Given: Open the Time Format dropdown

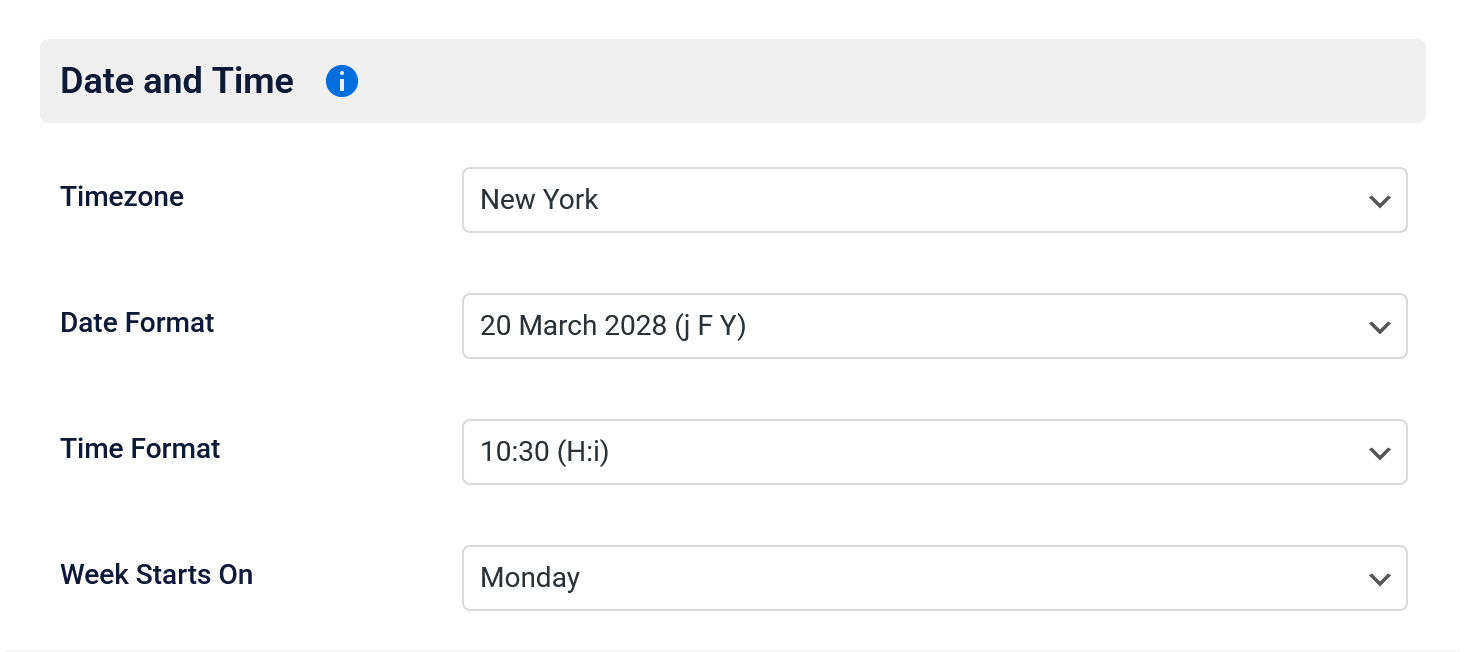Looking at the screenshot, I should click(x=934, y=452).
